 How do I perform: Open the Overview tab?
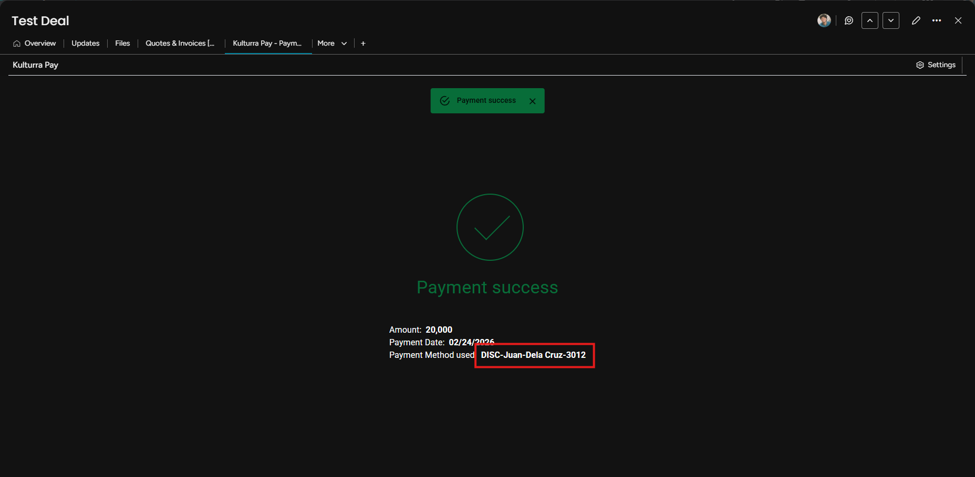click(34, 44)
